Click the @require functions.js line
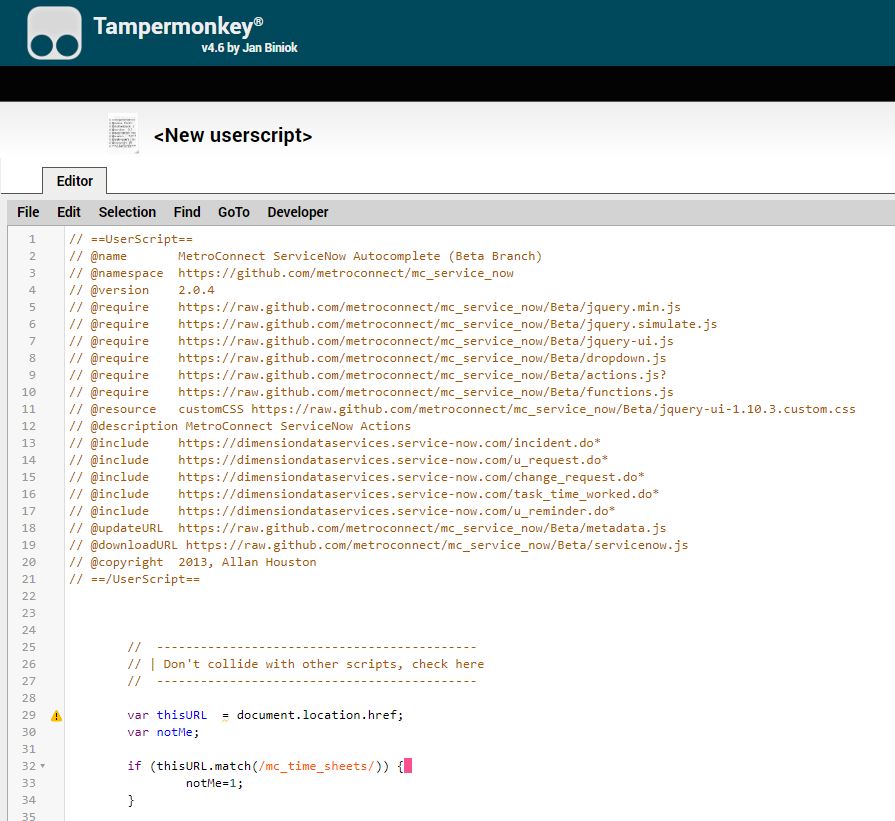Screen dimensions: 895x821 pyautogui.click(x=371, y=392)
